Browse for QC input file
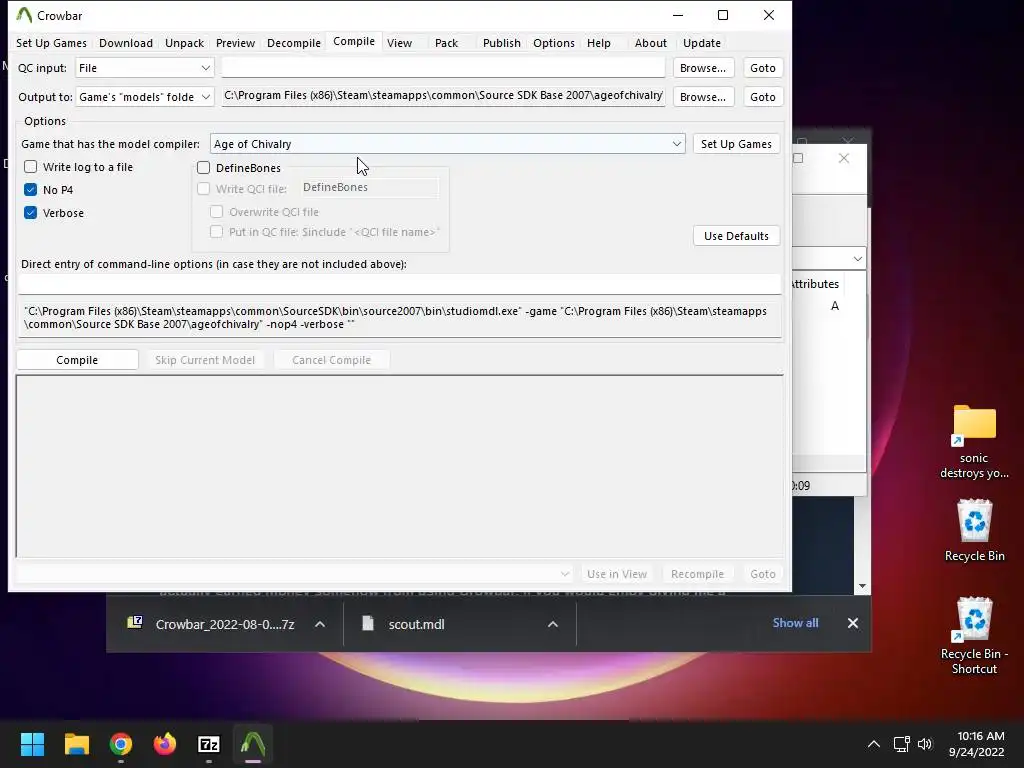The image size is (1024, 768). [x=703, y=68]
